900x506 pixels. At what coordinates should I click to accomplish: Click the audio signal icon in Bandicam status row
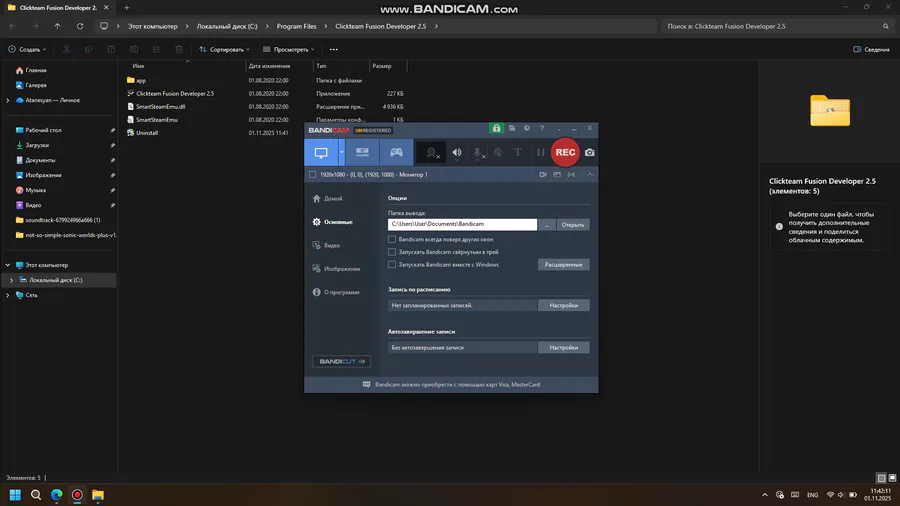click(x=571, y=174)
